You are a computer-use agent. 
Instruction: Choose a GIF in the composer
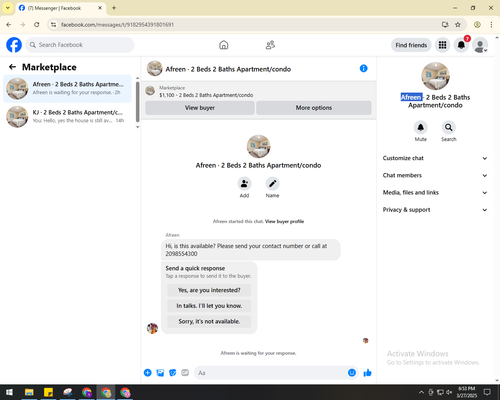pyautogui.click(x=185, y=373)
